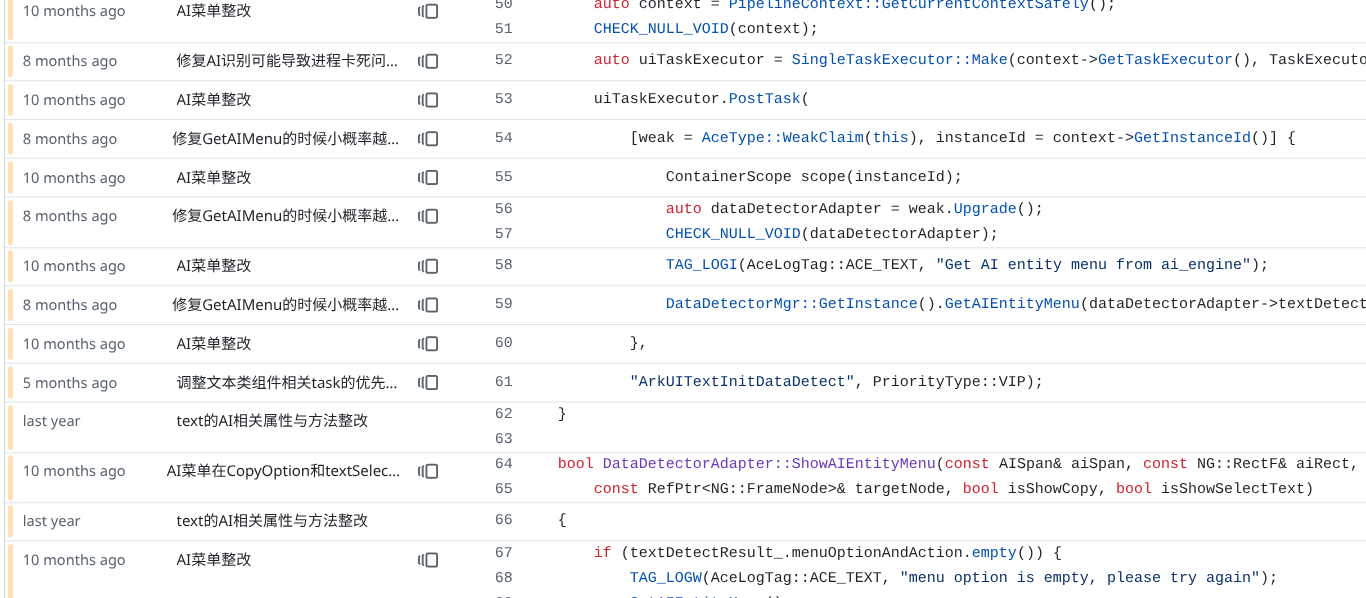Screen dimensions: 1366x598
Task: Click 'ContainerScope' in line 55
Action: pyautogui.click(x=729, y=177)
